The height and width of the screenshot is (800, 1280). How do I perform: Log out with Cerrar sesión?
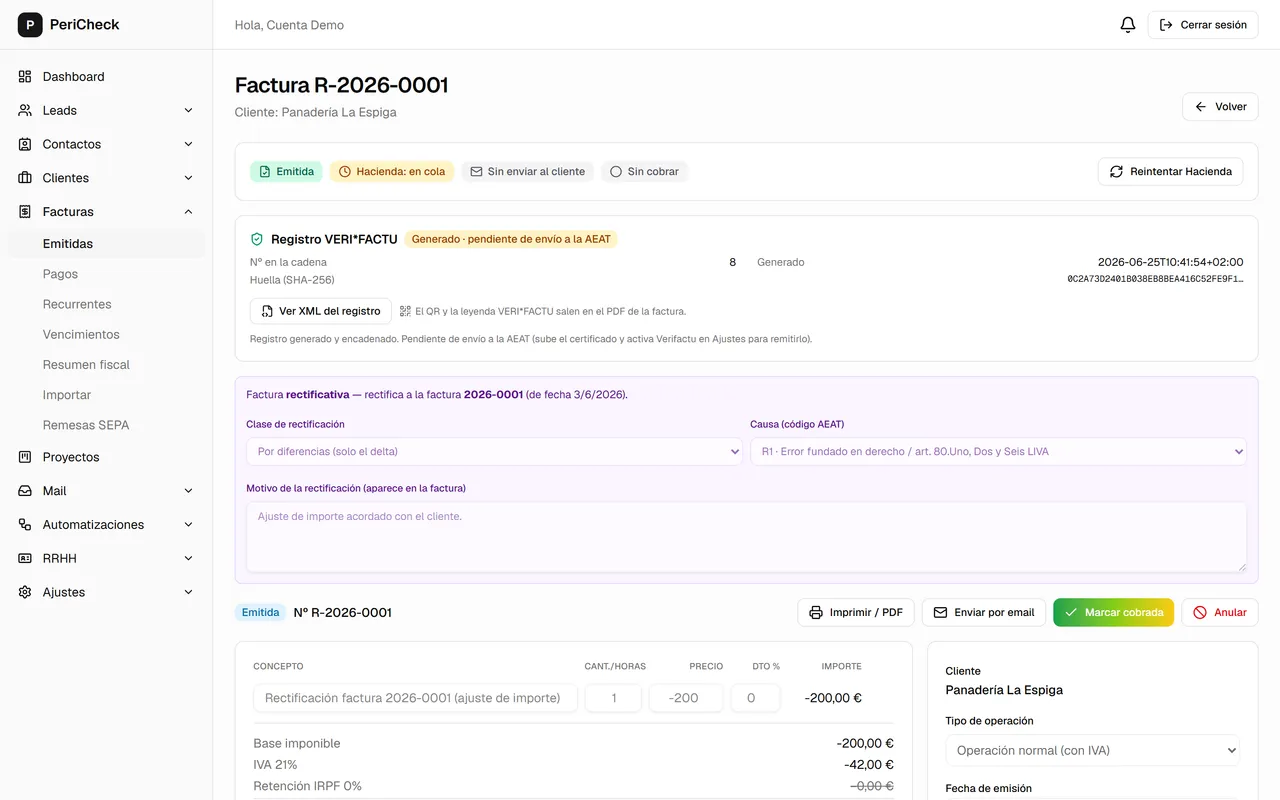1203,25
